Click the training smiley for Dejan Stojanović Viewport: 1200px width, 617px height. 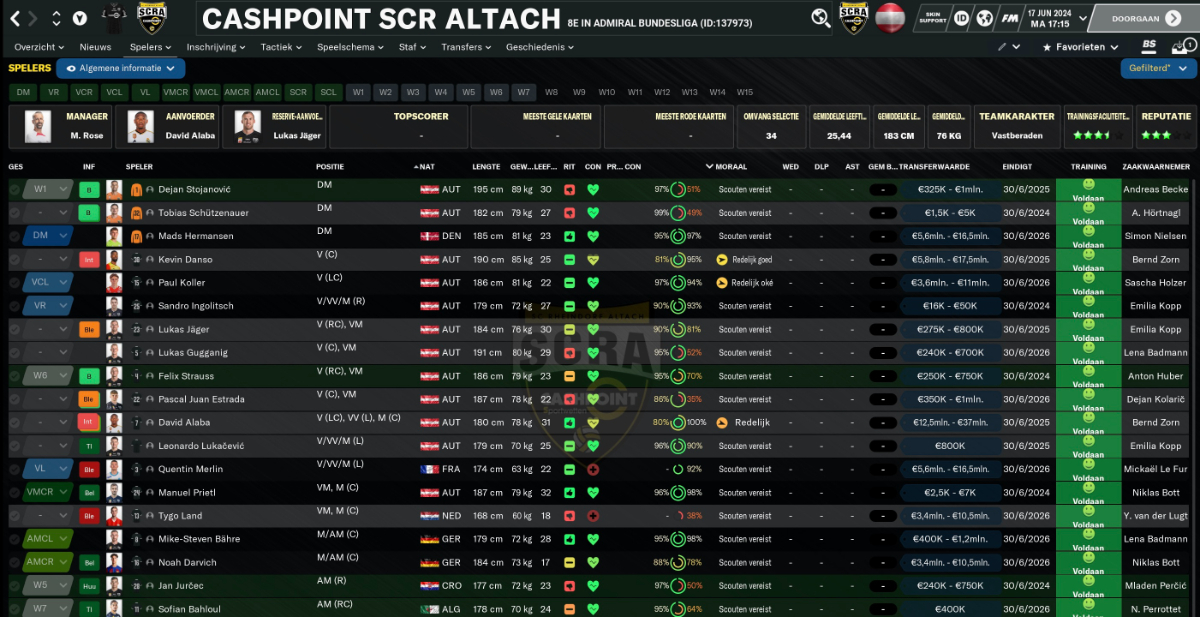pos(1088,185)
